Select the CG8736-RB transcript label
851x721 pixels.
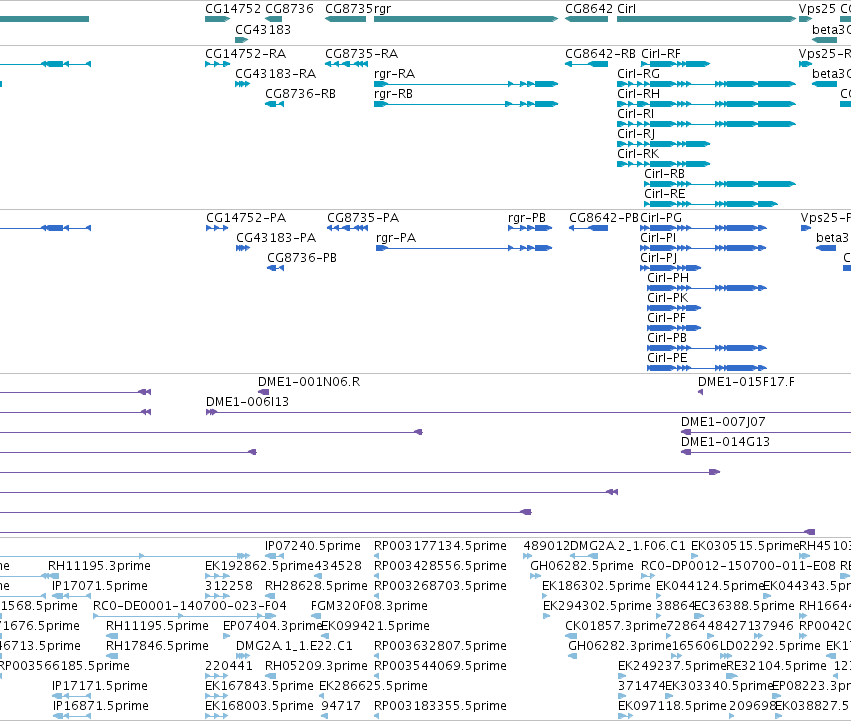click(300, 94)
